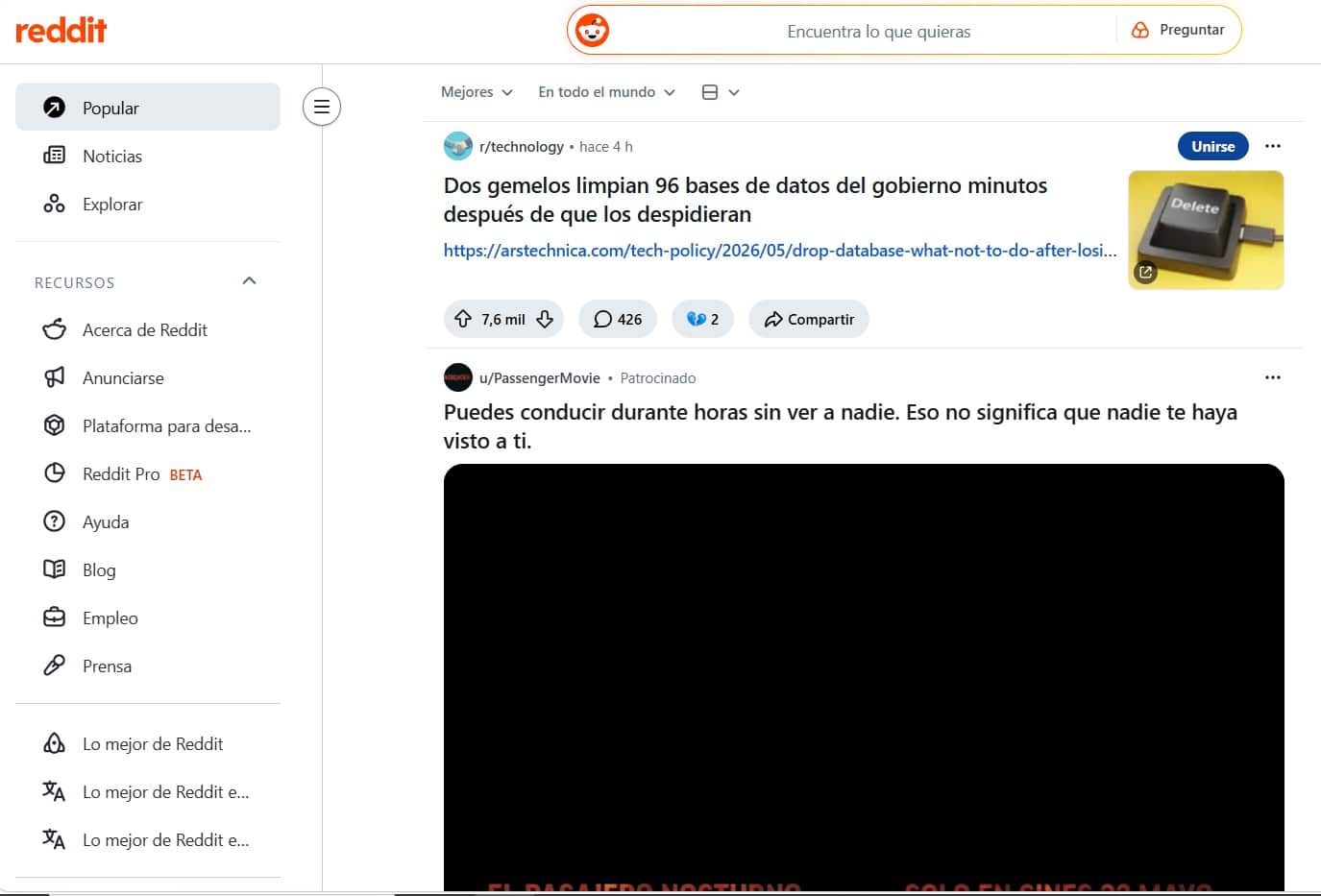Open the options menu for the sponsored post
This screenshot has width=1321, height=896.
[1273, 377]
